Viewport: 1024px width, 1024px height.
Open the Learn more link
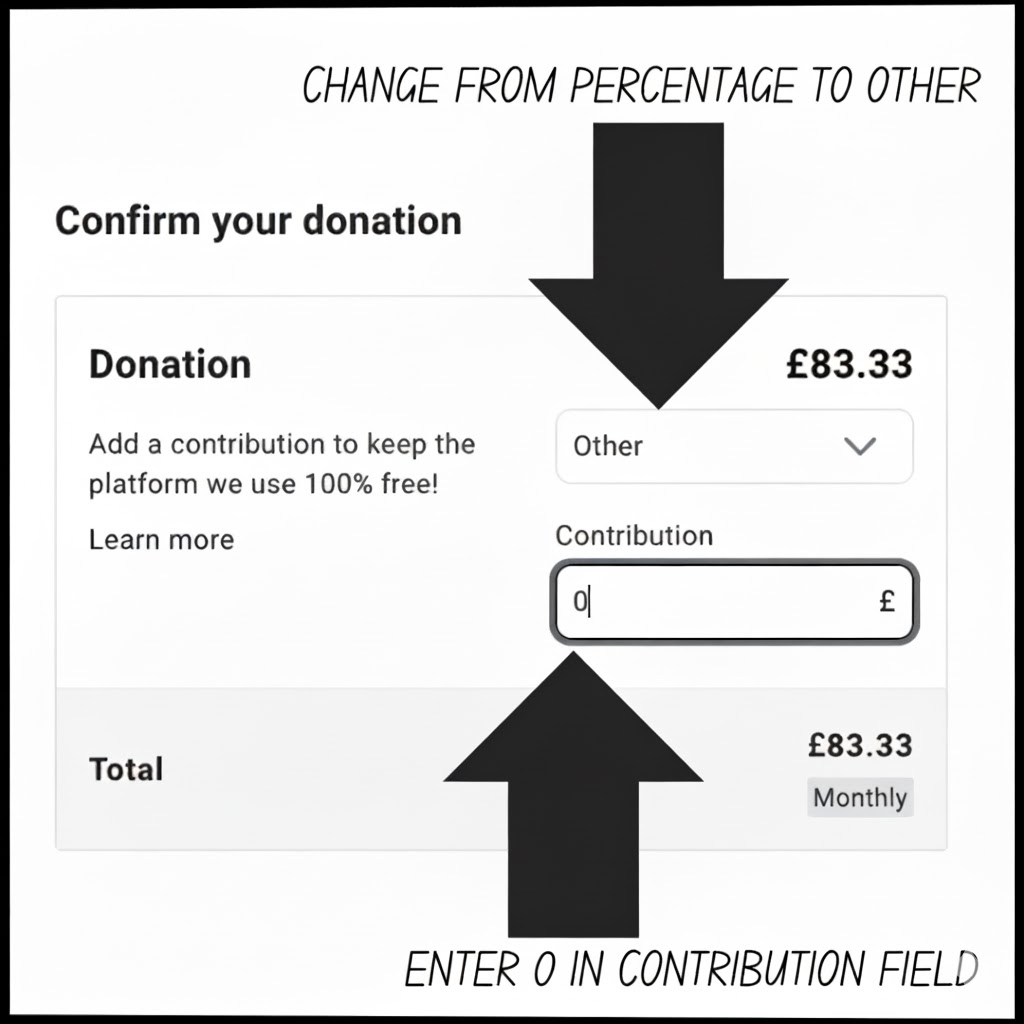click(x=159, y=539)
